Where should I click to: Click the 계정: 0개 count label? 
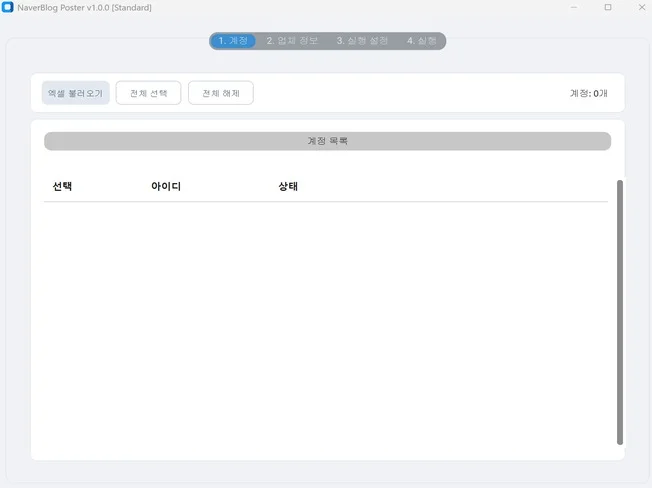588,93
